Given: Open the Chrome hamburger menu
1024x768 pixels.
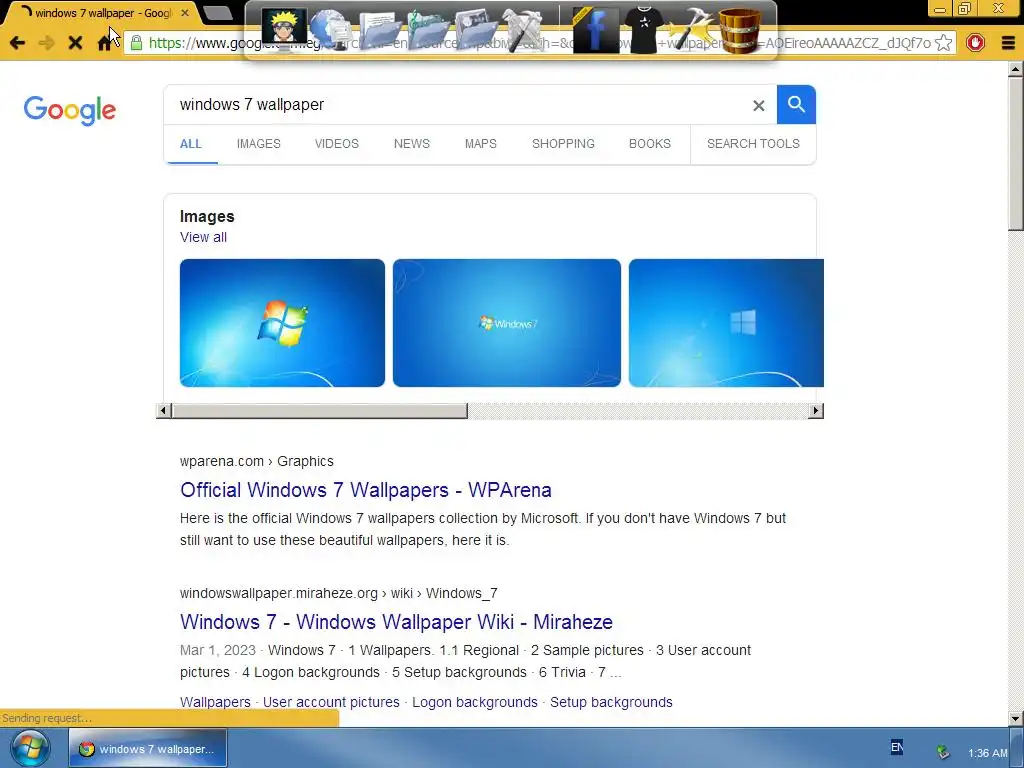Looking at the screenshot, I should pos(1008,43).
